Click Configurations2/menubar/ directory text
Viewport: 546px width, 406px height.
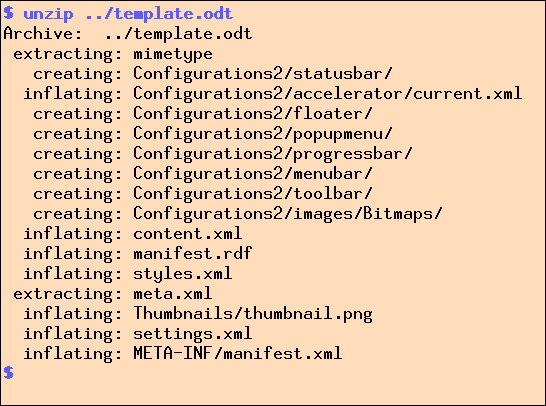click(x=253, y=174)
